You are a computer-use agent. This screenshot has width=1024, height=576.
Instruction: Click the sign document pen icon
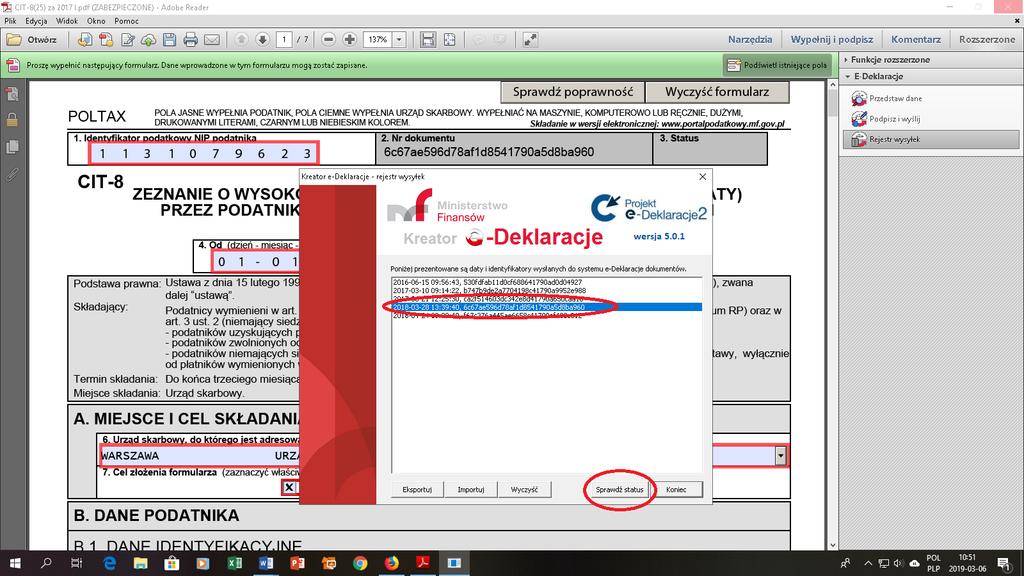(127, 40)
